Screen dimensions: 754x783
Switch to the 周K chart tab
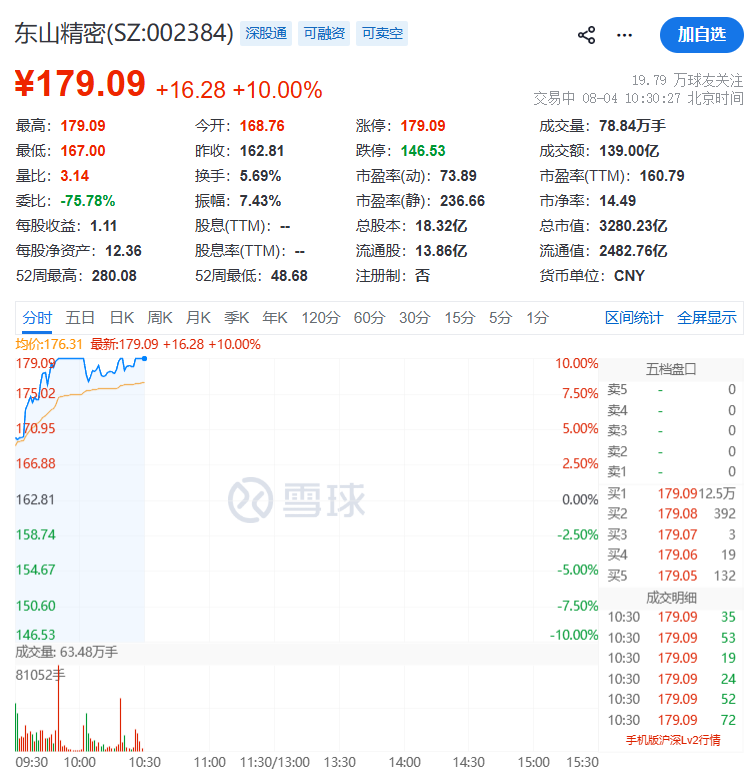(160, 318)
